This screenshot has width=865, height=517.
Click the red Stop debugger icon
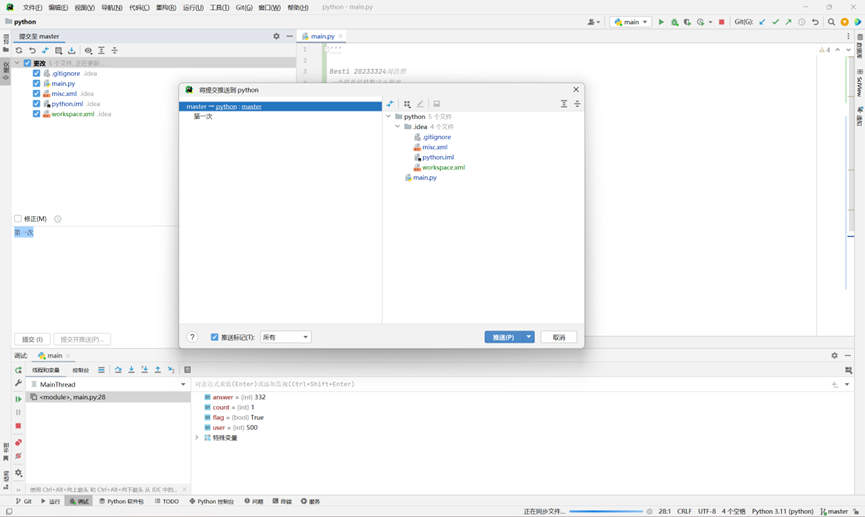tap(18, 426)
